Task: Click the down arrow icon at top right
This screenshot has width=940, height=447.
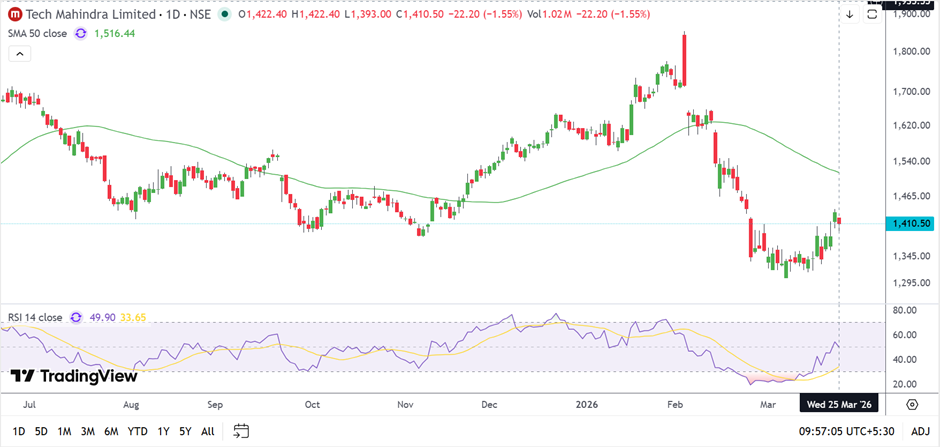Action: (x=849, y=15)
